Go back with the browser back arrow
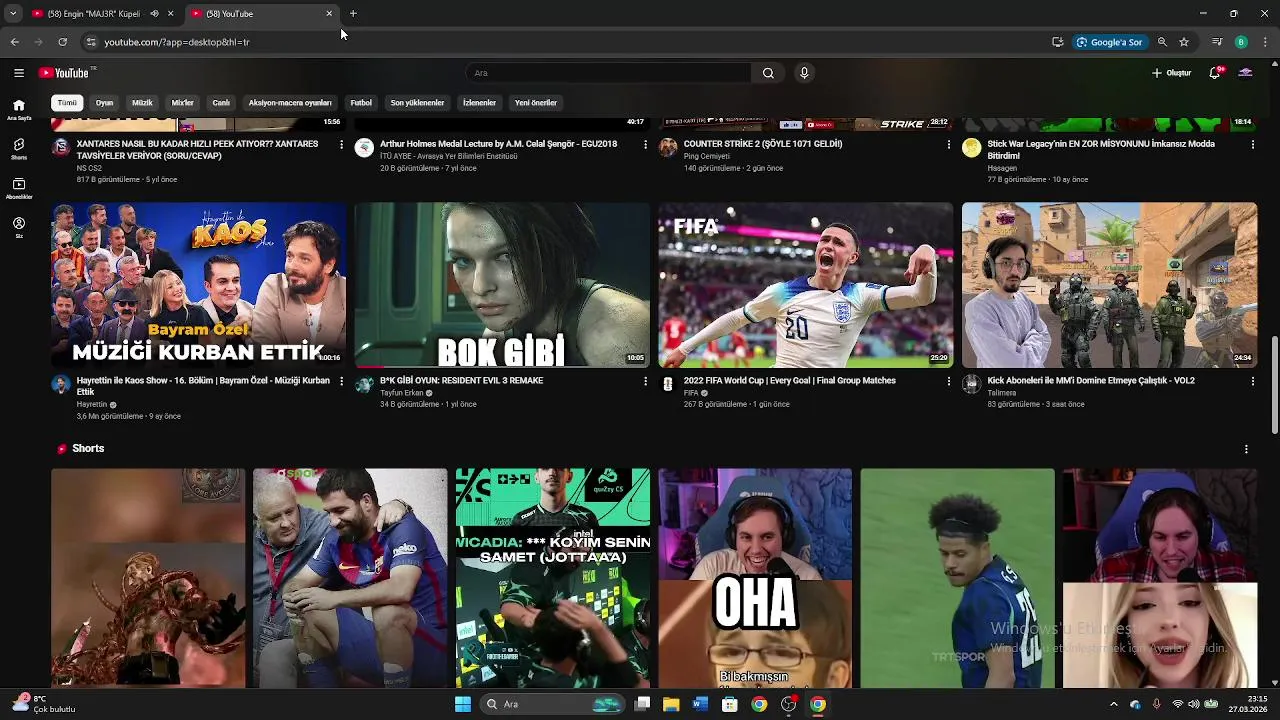This screenshot has height=720, width=1280. click(x=14, y=42)
